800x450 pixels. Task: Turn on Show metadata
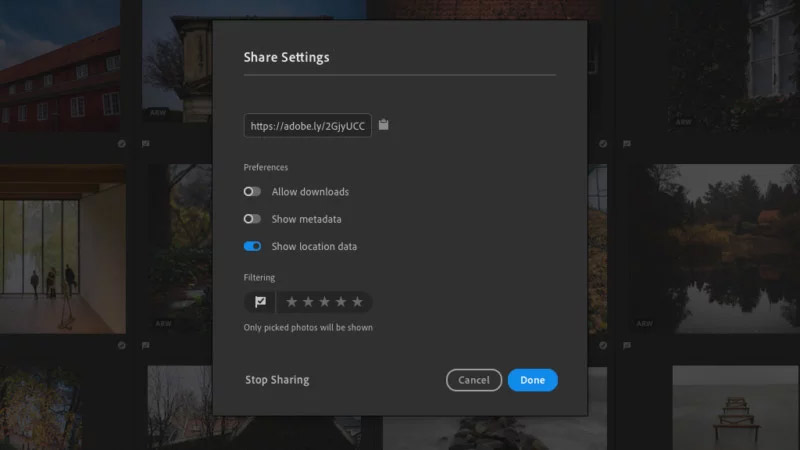point(252,219)
